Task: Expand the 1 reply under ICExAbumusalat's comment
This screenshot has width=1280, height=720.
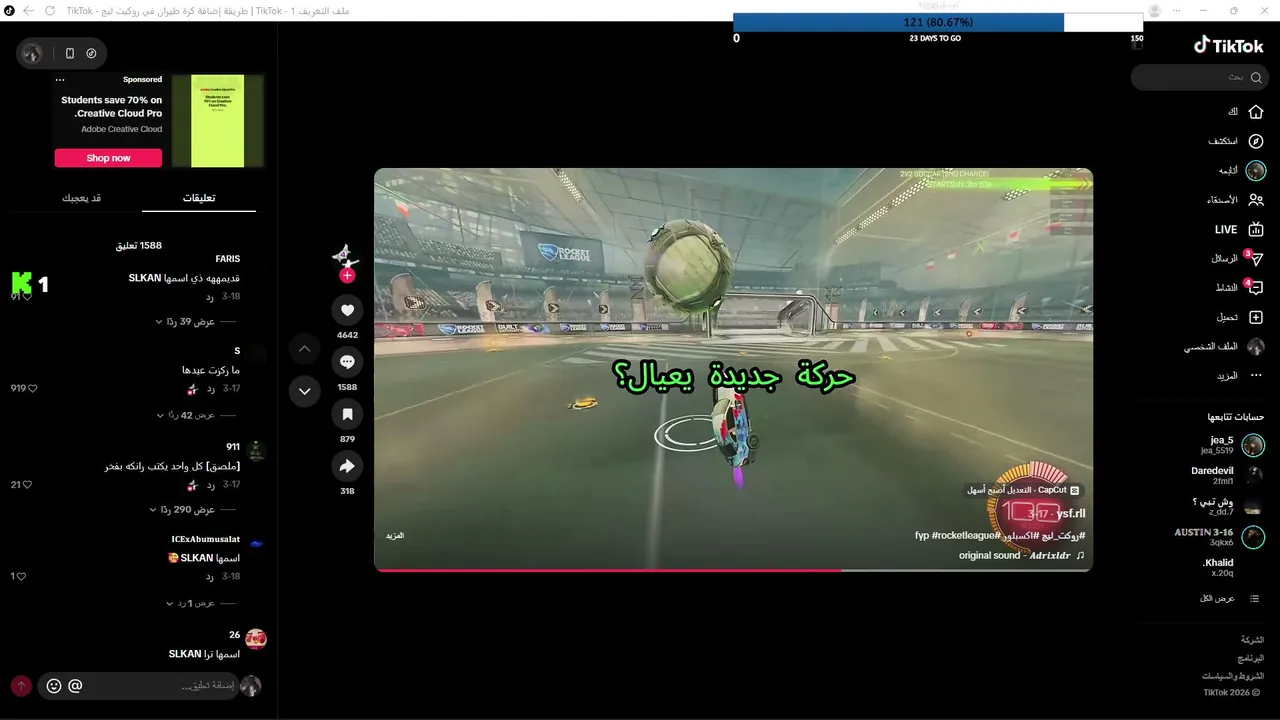Action: [x=190, y=604]
